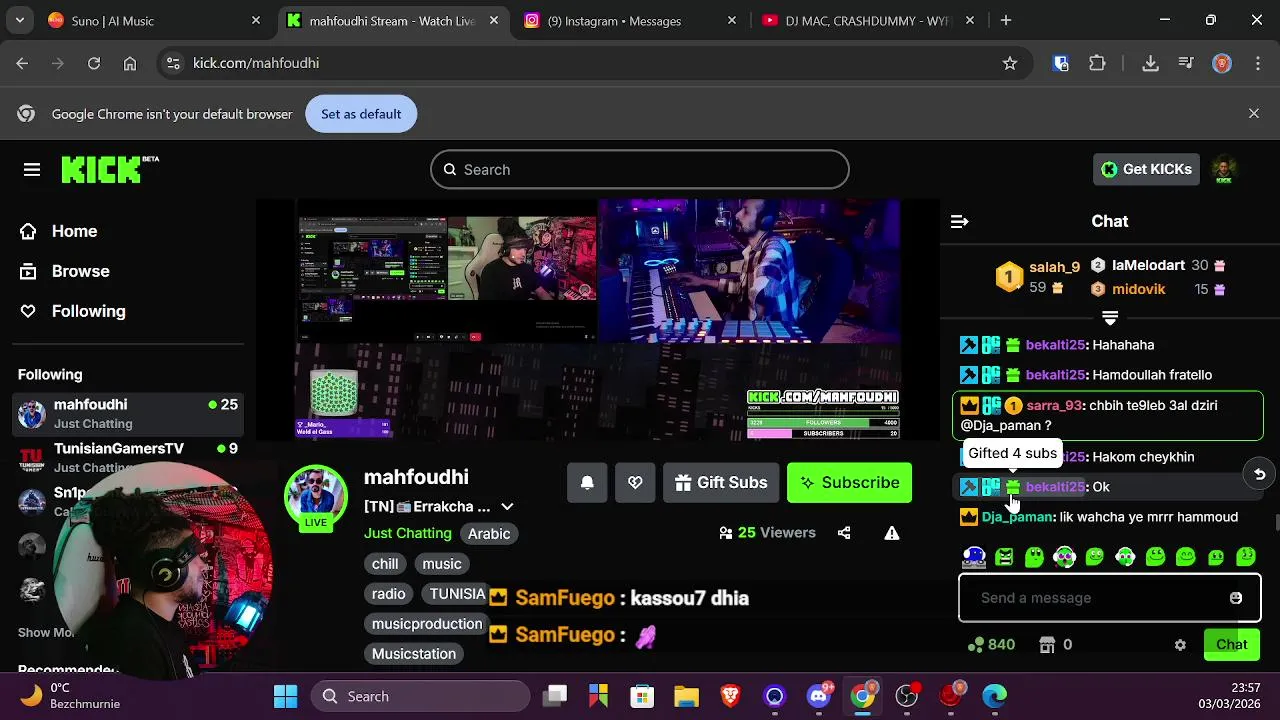Expand the stream title dropdown chevron
This screenshot has width=1280, height=720.
pyautogui.click(x=507, y=507)
